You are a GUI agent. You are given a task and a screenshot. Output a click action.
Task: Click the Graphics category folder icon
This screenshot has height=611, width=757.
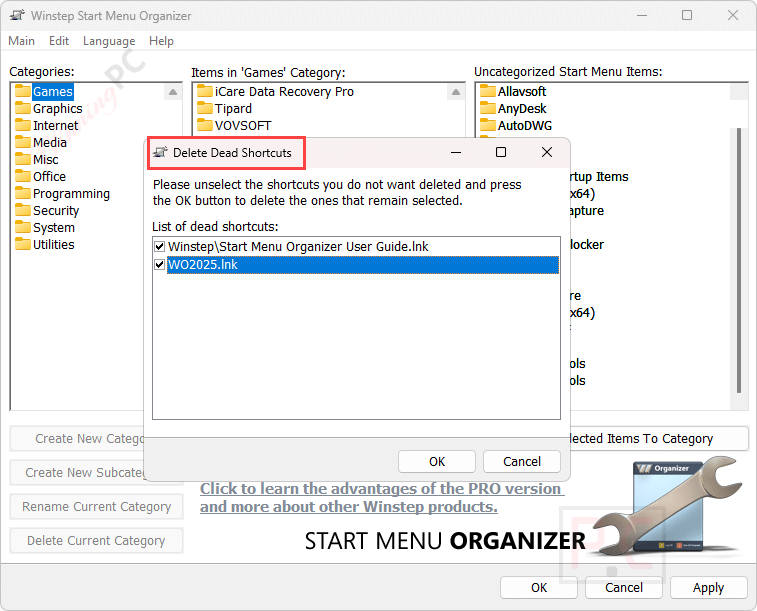[23, 108]
